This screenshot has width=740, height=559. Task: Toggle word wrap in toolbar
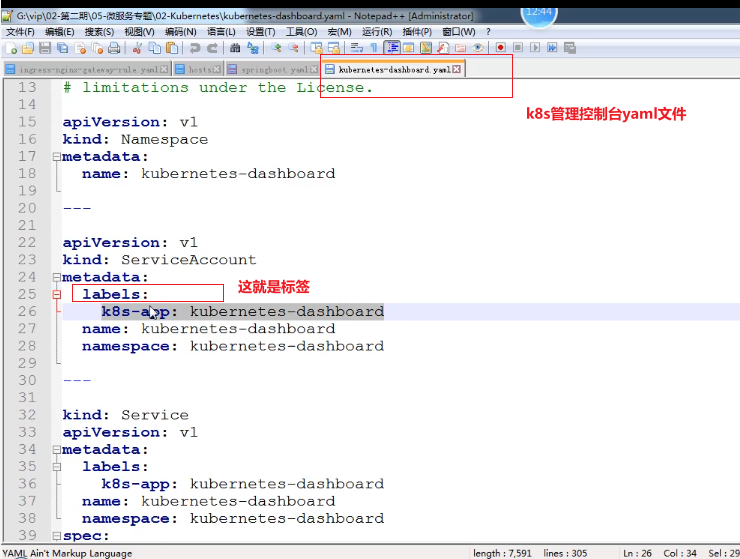(357, 48)
